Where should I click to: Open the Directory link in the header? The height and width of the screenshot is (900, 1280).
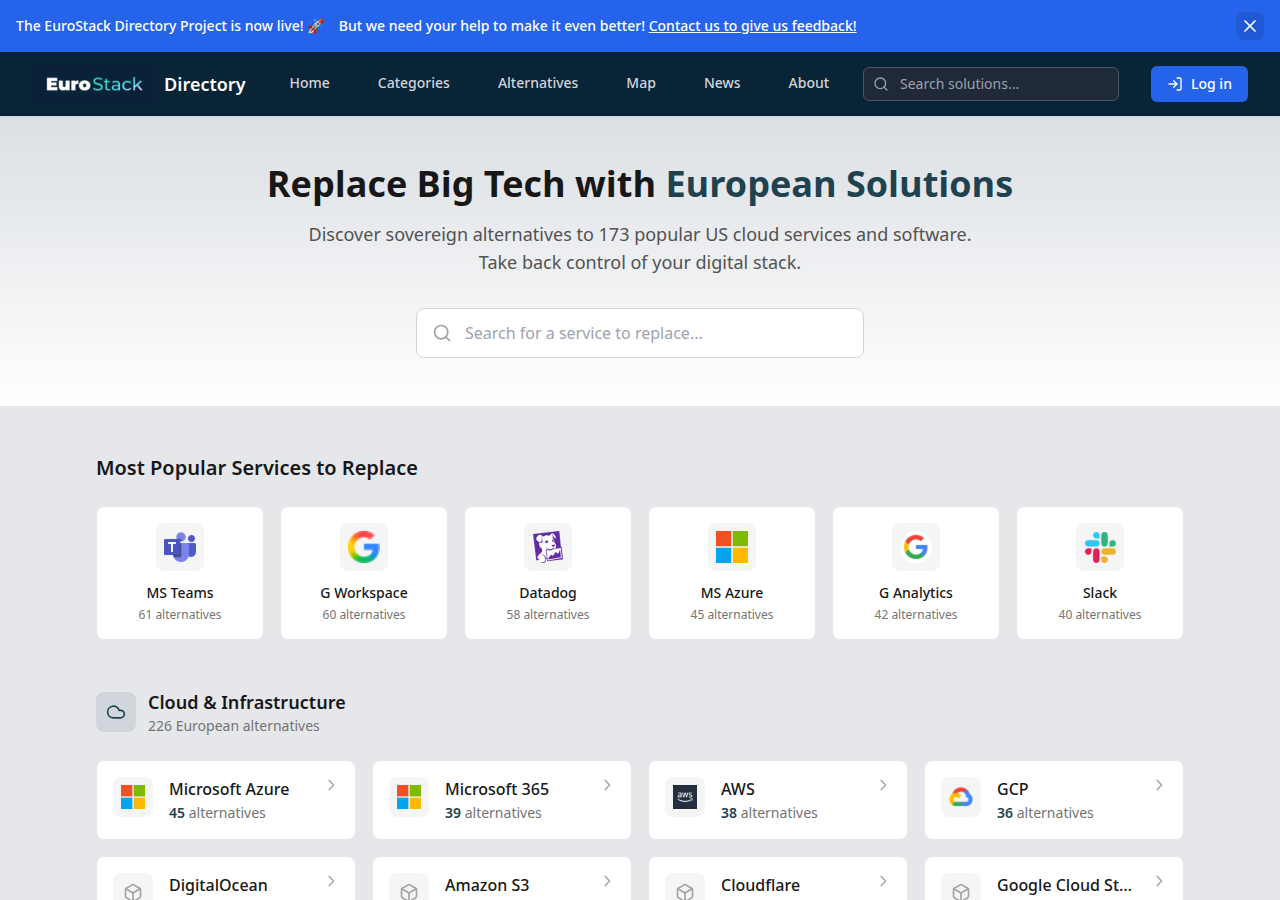click(x=205, y=84)
